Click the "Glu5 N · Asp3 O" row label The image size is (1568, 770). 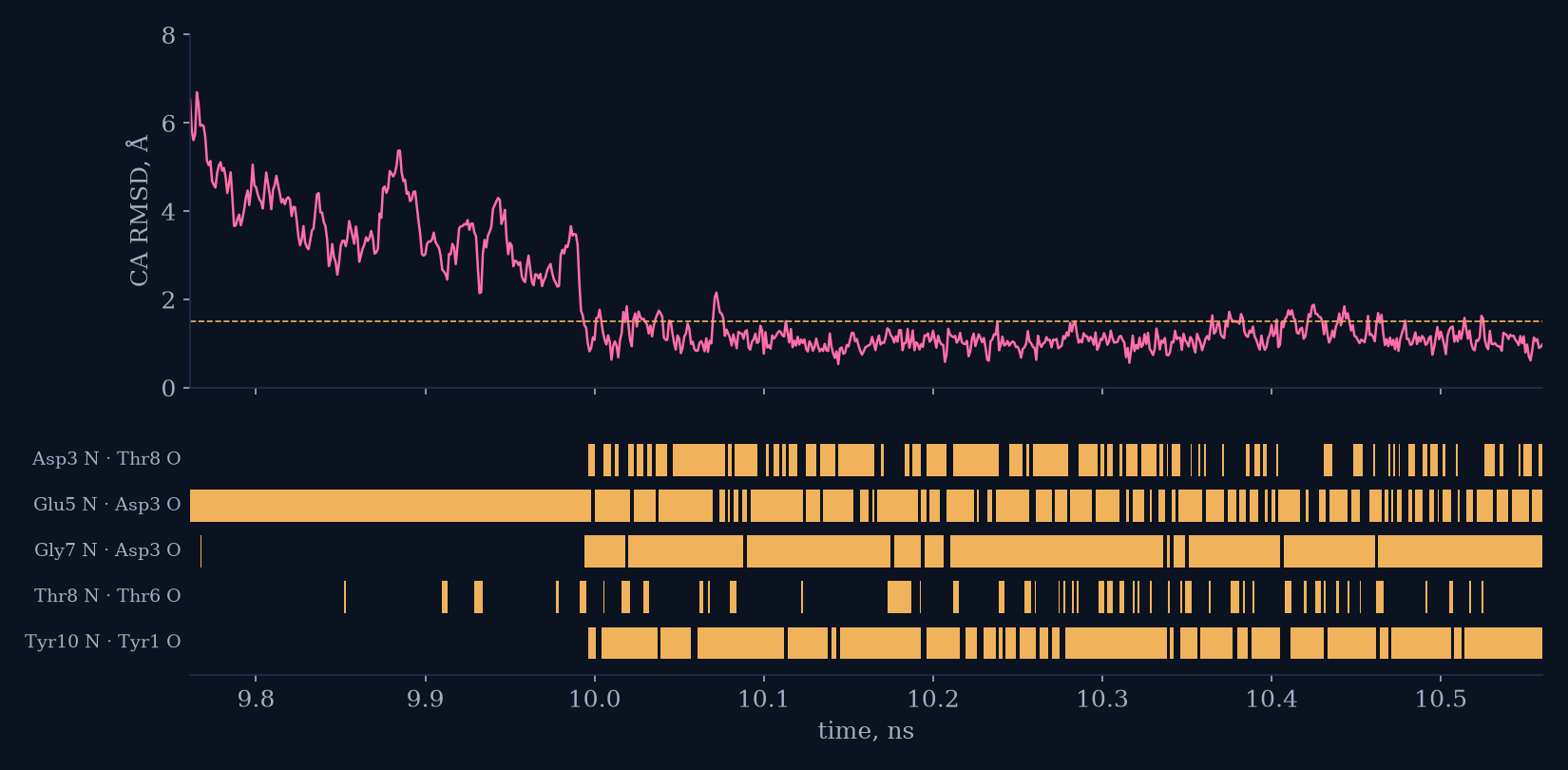tap(107, 505)
